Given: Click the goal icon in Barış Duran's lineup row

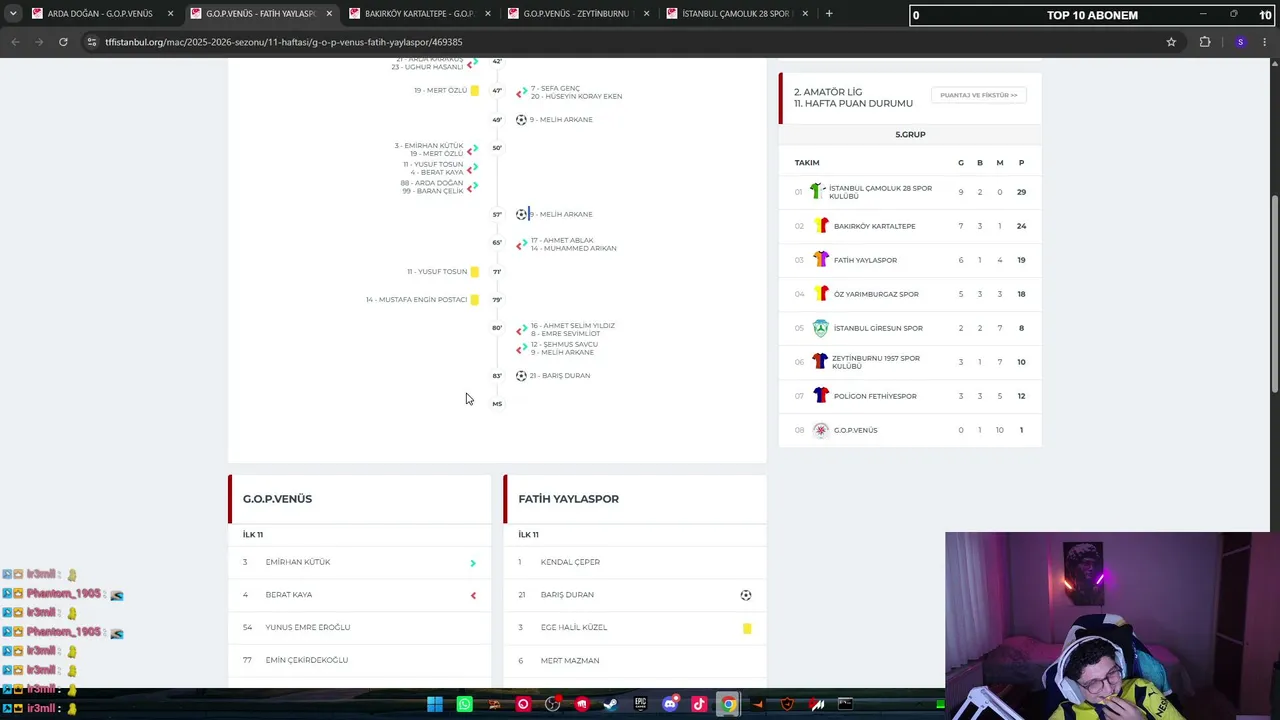Looking at the screenshot, I should 746,595.
